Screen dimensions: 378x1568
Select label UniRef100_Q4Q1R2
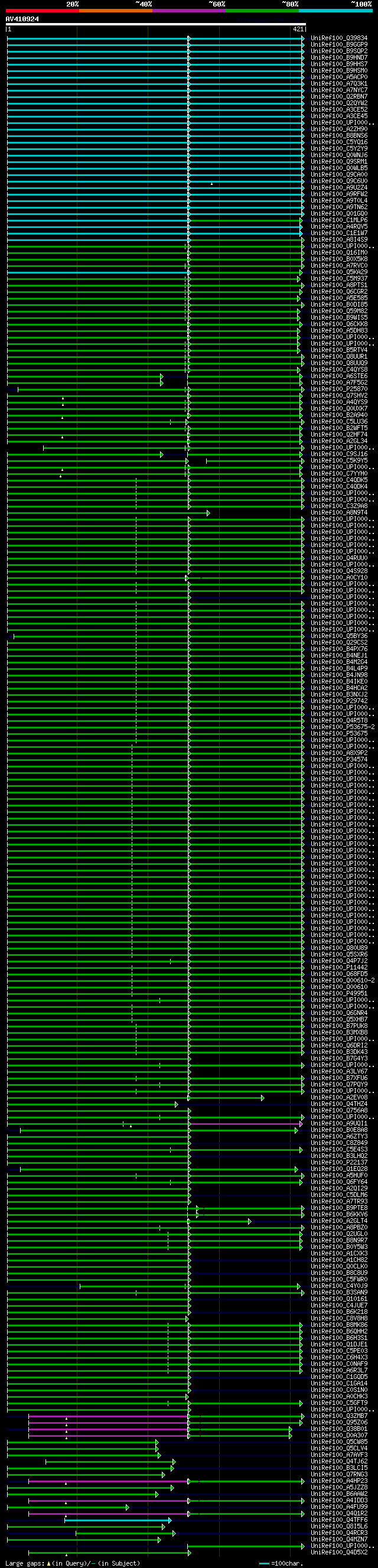[x=339, y=1513]
